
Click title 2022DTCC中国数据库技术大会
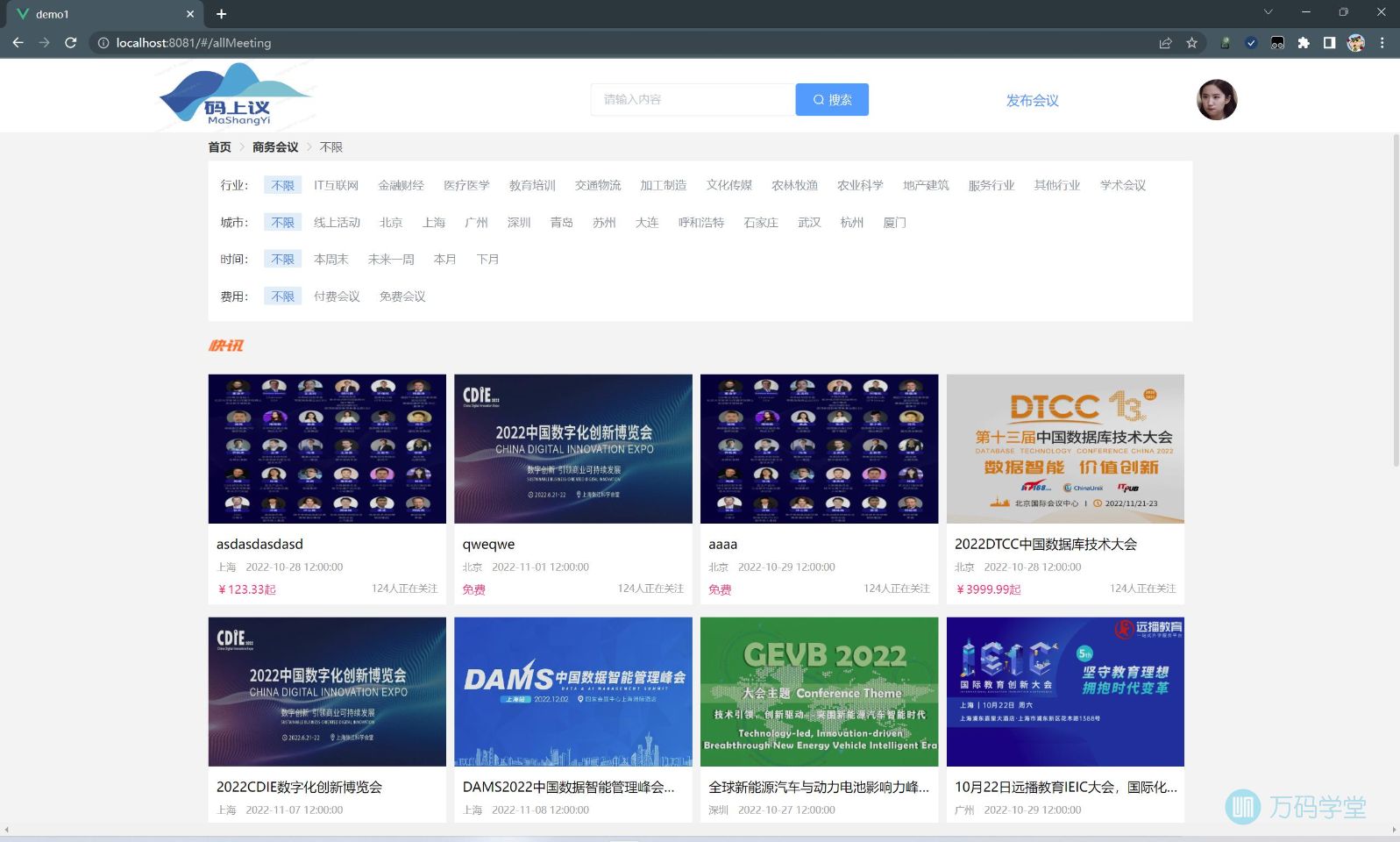1046,544
